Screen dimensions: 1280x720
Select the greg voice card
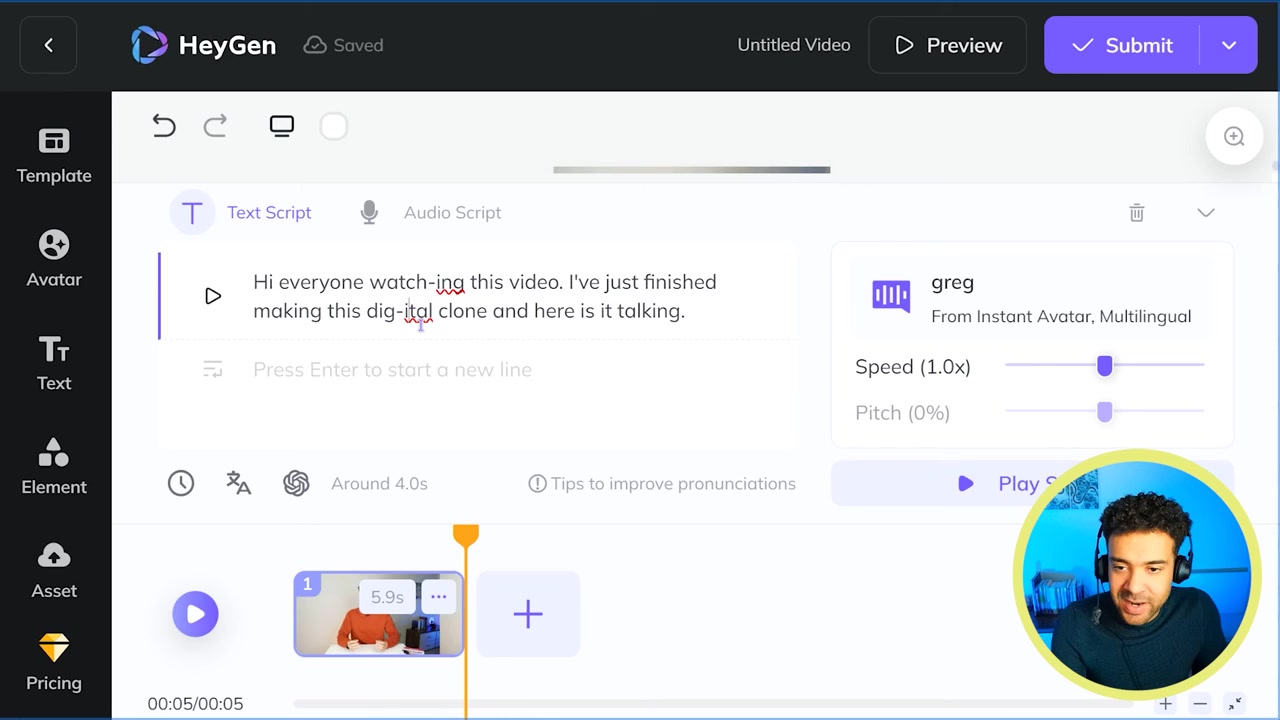tap(1032, 298)
